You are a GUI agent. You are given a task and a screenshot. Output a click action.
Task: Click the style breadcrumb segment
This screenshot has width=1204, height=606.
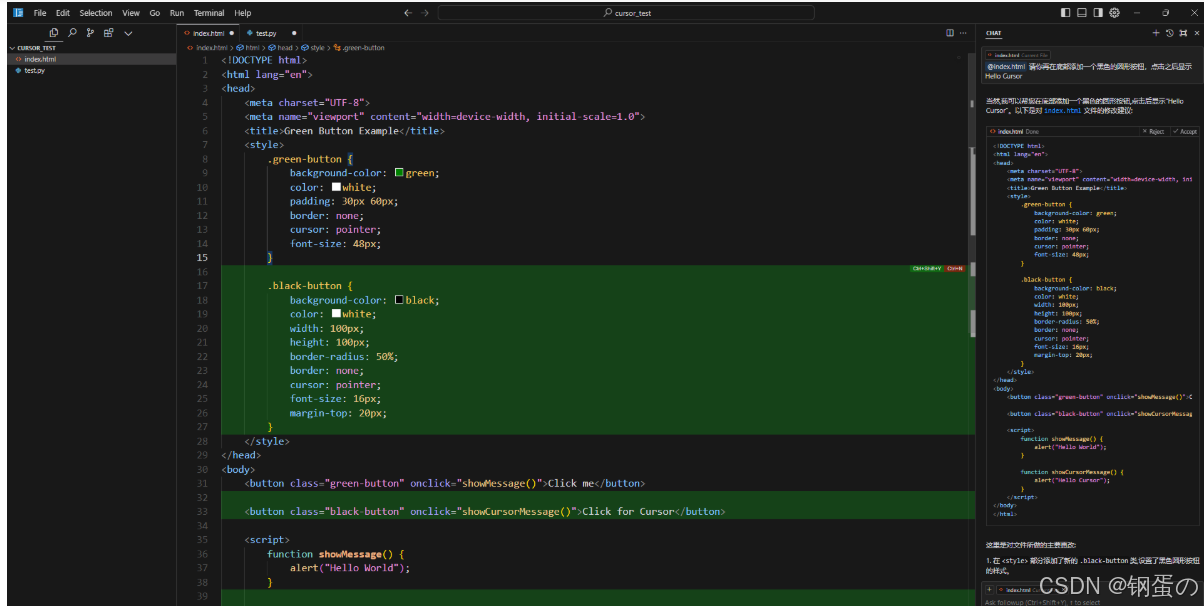314,47
